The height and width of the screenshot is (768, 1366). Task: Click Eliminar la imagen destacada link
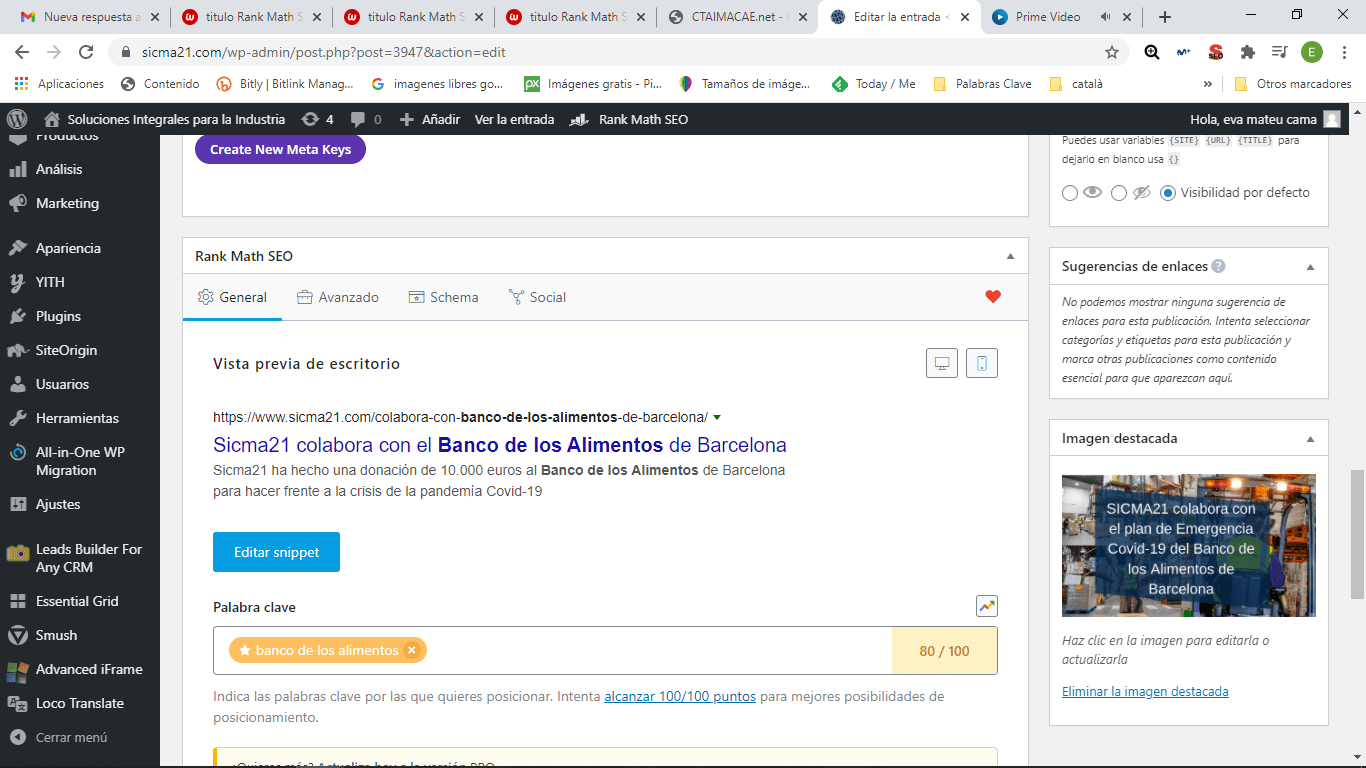click(x=1145, y=691)
